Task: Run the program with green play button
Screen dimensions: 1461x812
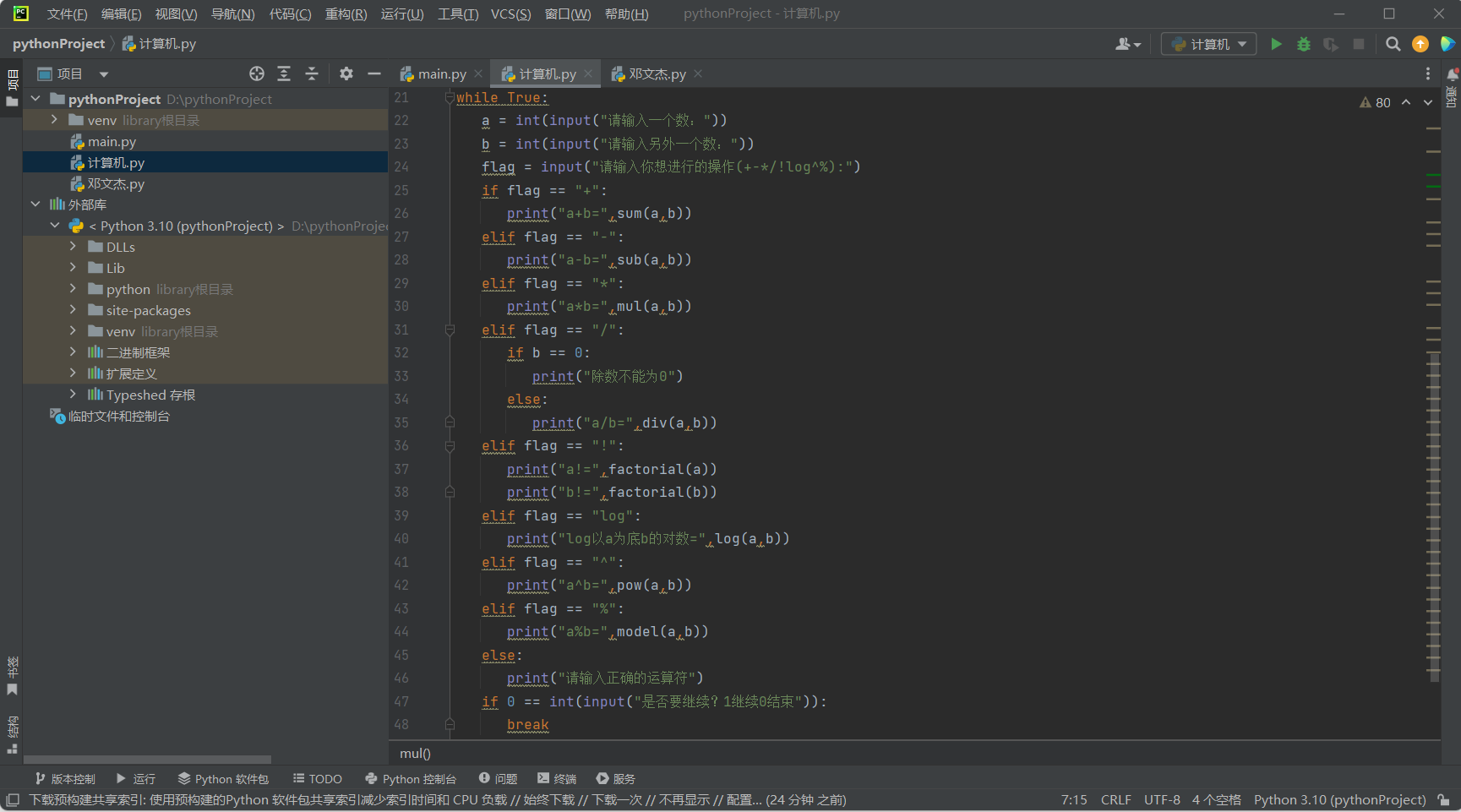Action: click(1276, 44)
